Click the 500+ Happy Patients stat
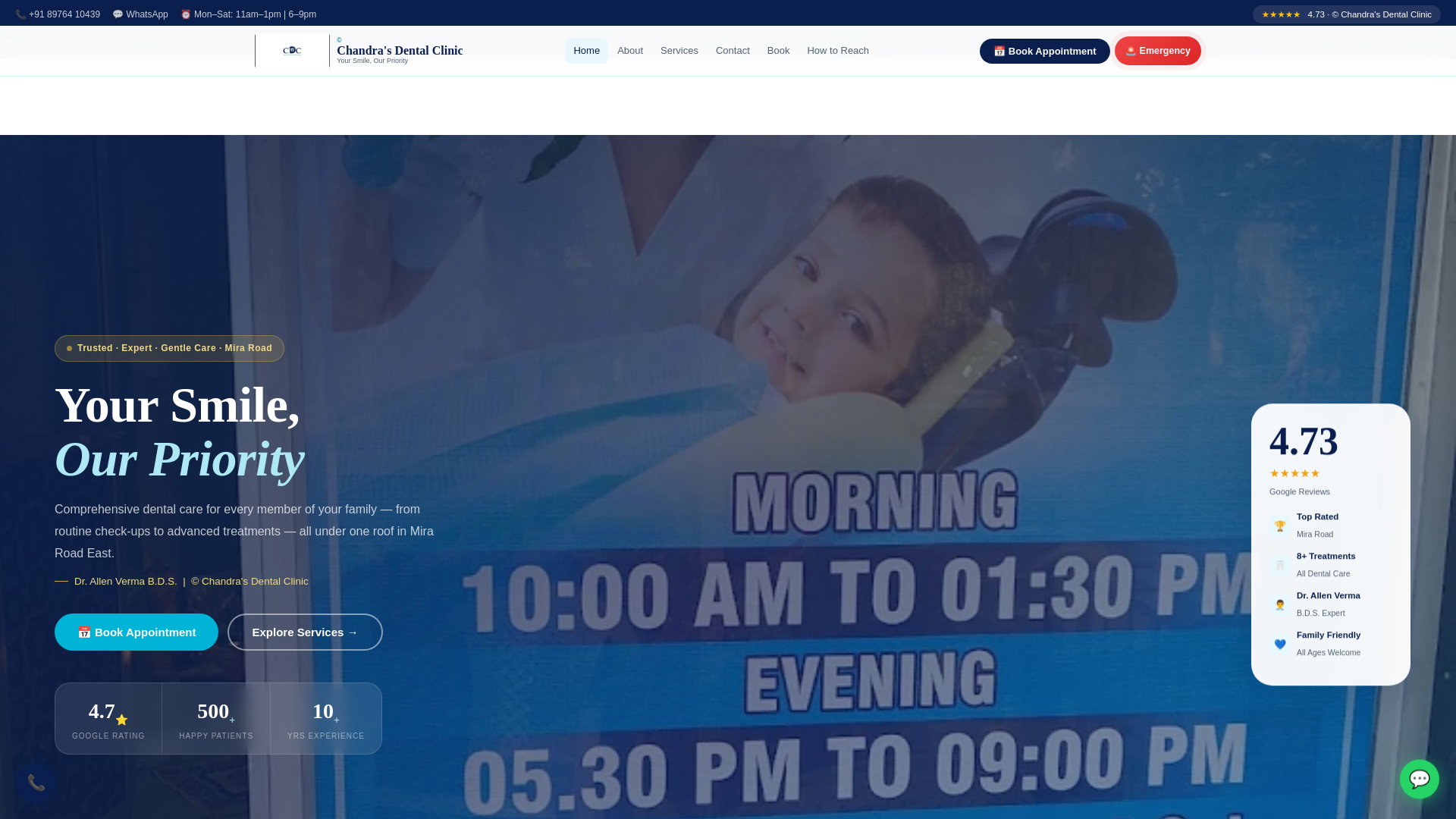Image resolution: width=1456 pixels, height=819 pixels. coord(216,718)
